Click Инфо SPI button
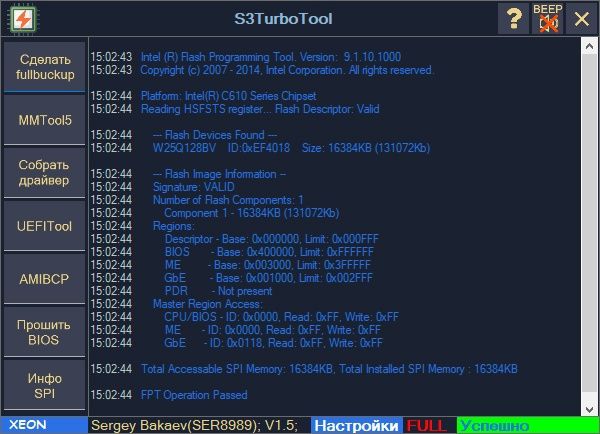 point(45,385)
